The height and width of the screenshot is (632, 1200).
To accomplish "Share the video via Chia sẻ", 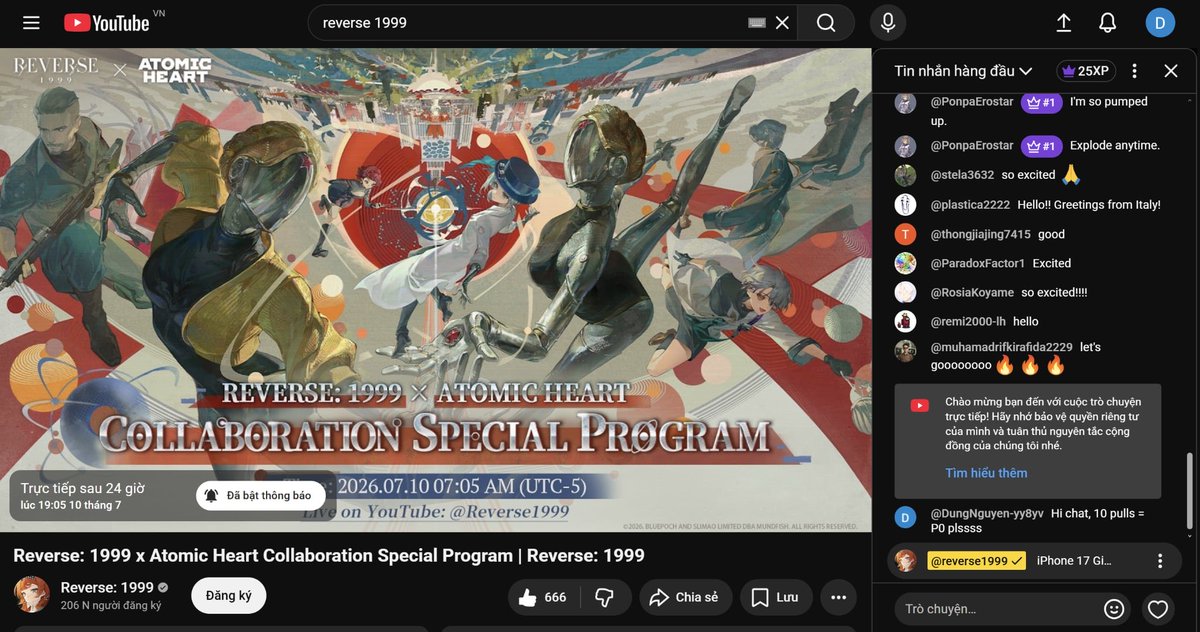I will (x=686, y=597).
